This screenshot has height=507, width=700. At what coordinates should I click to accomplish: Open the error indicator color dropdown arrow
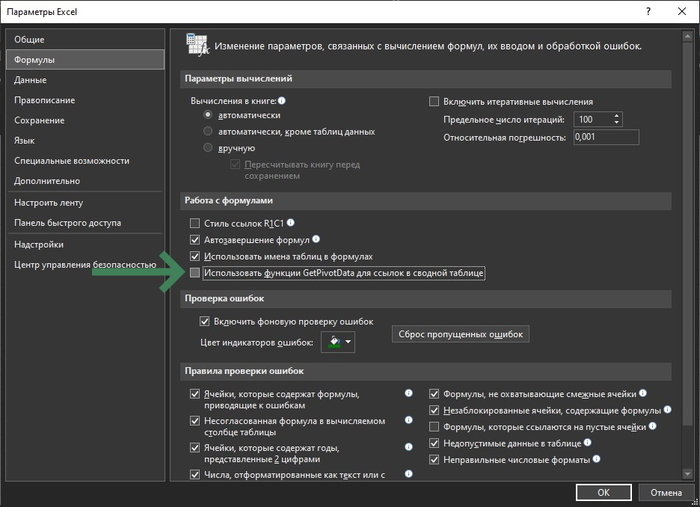[348, 343]
